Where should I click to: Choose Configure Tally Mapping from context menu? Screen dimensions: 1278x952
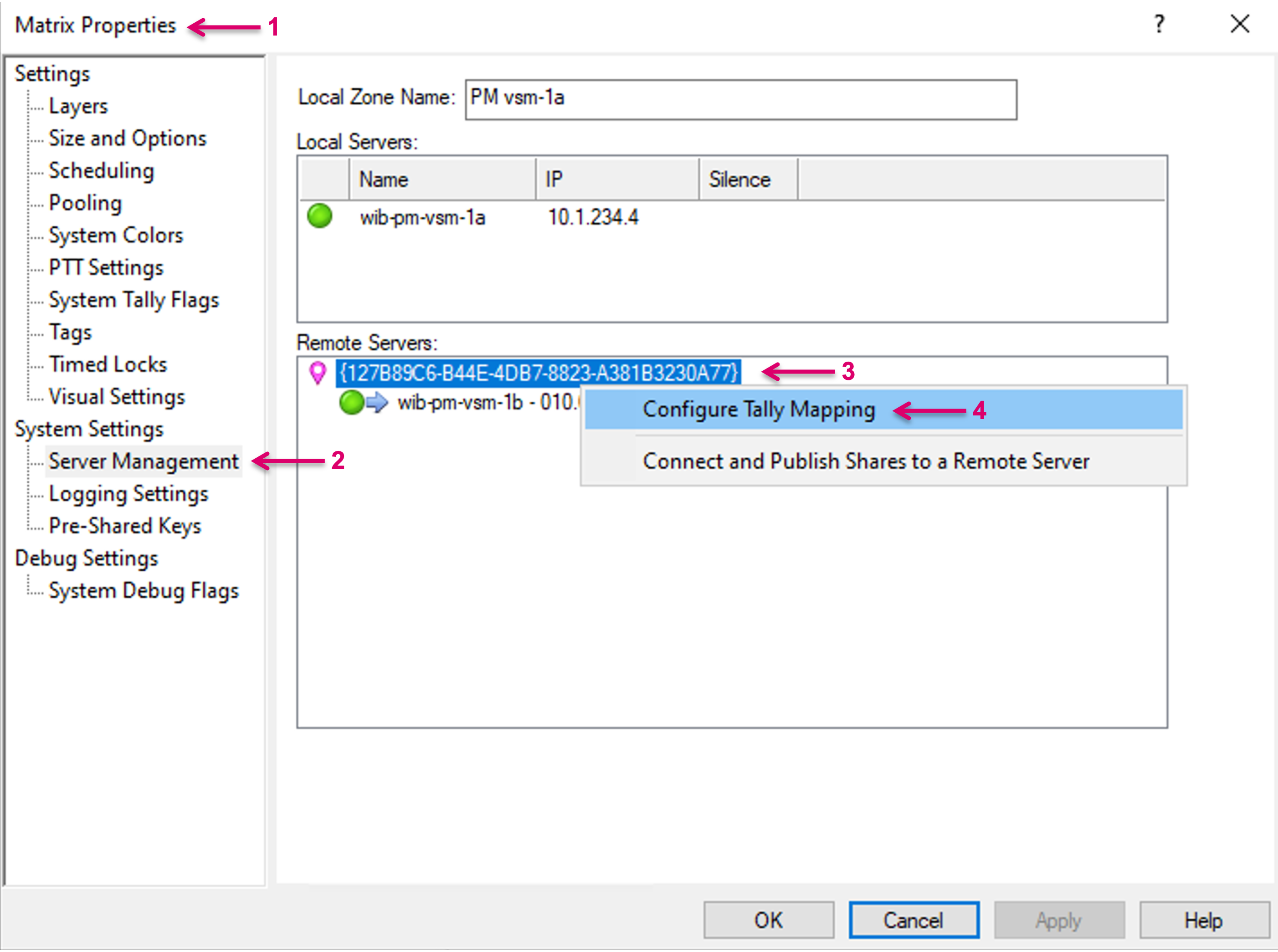point(759,410)
